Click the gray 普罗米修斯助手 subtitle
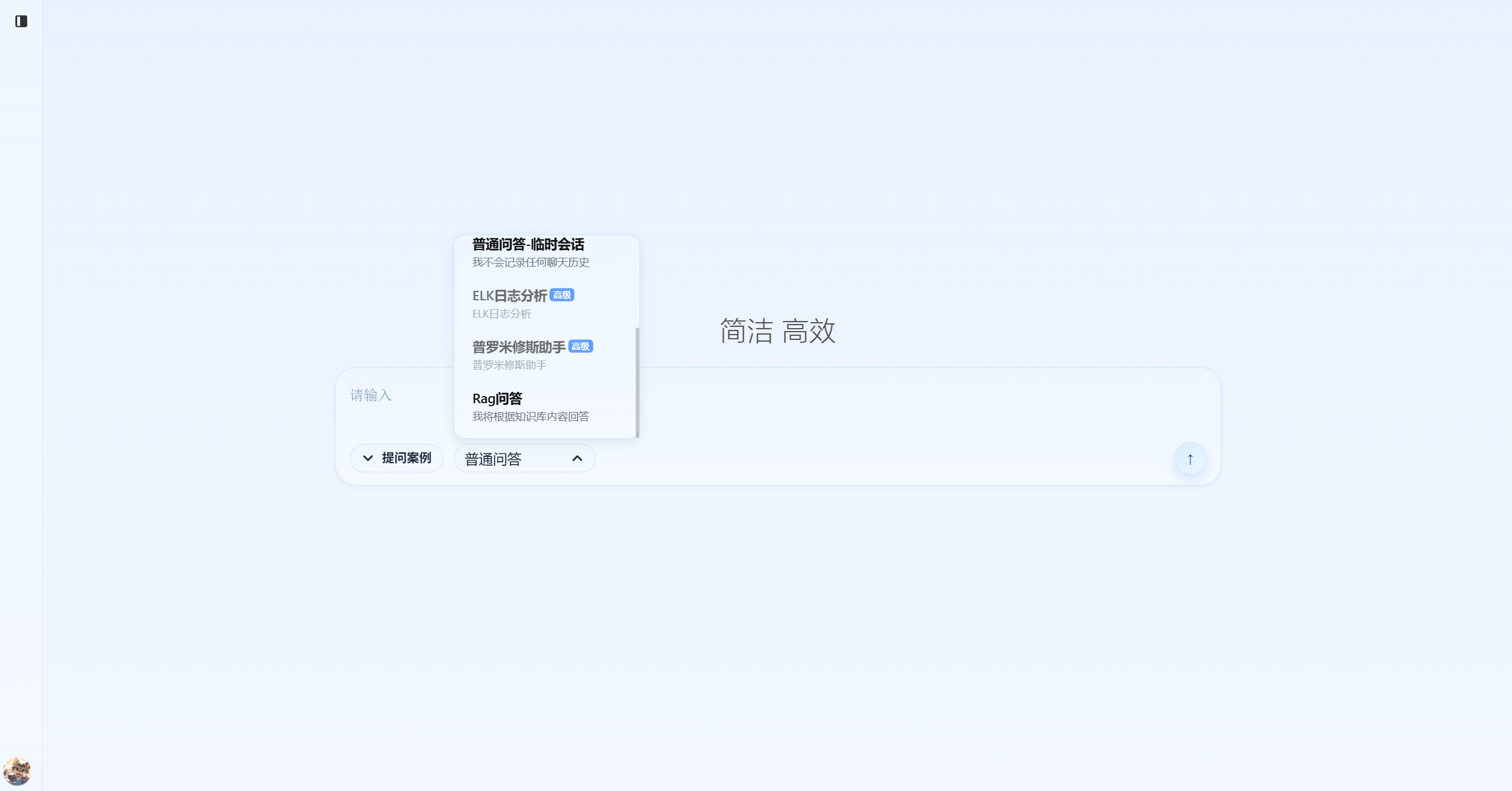The width and height of the screenshot is (1512, 791). (x=509, y=365)
